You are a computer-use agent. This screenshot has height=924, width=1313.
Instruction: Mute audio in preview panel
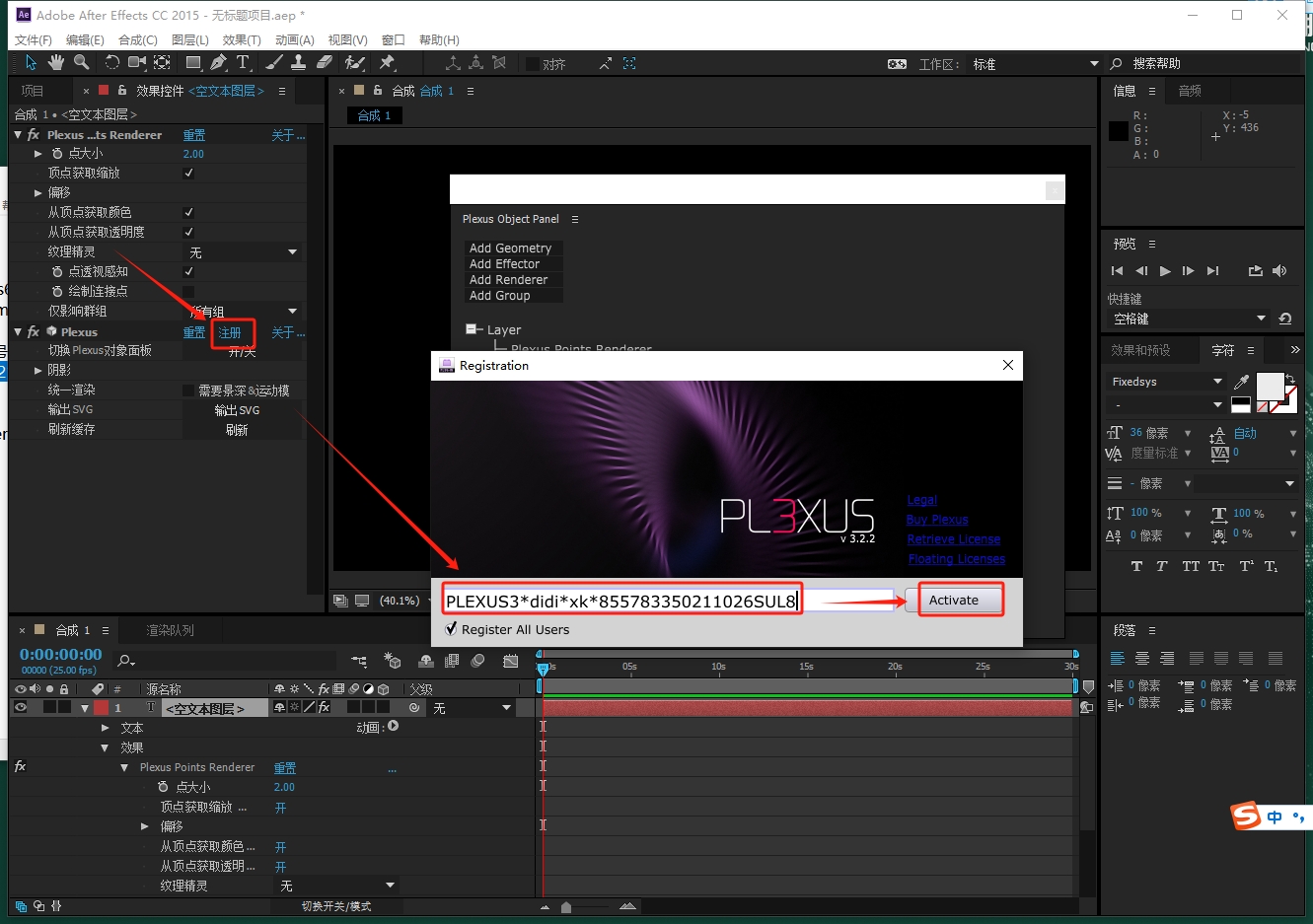coord(1279,271)
